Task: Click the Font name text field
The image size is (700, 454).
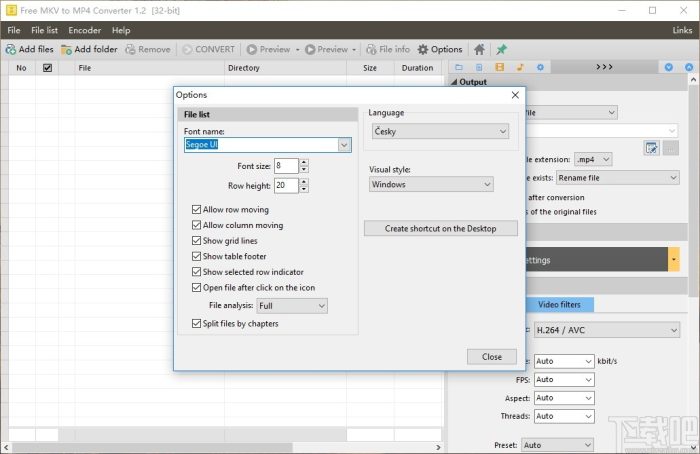Action: pyautogui.click(x=262, y=145)
